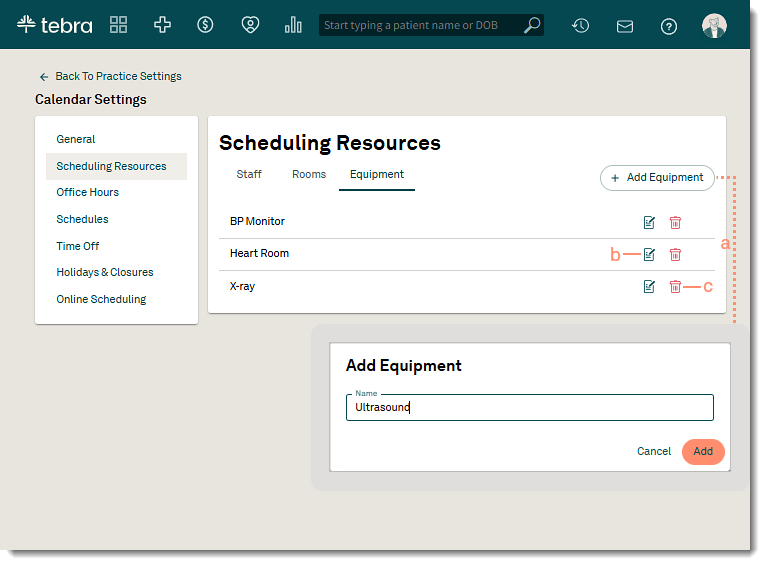Click the Scheduling Resources heading
The width and height of the screenshot is (765, 565).
329,143
